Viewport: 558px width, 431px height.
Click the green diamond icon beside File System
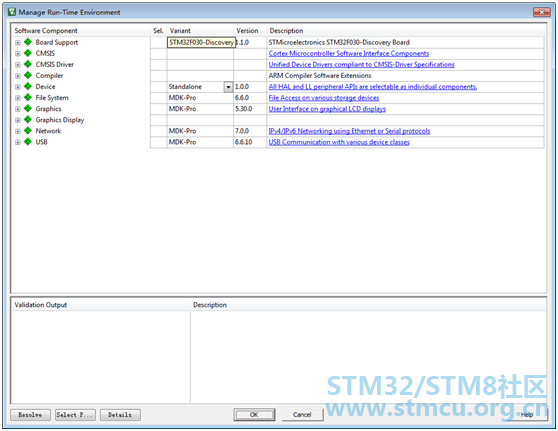(28, 98)
